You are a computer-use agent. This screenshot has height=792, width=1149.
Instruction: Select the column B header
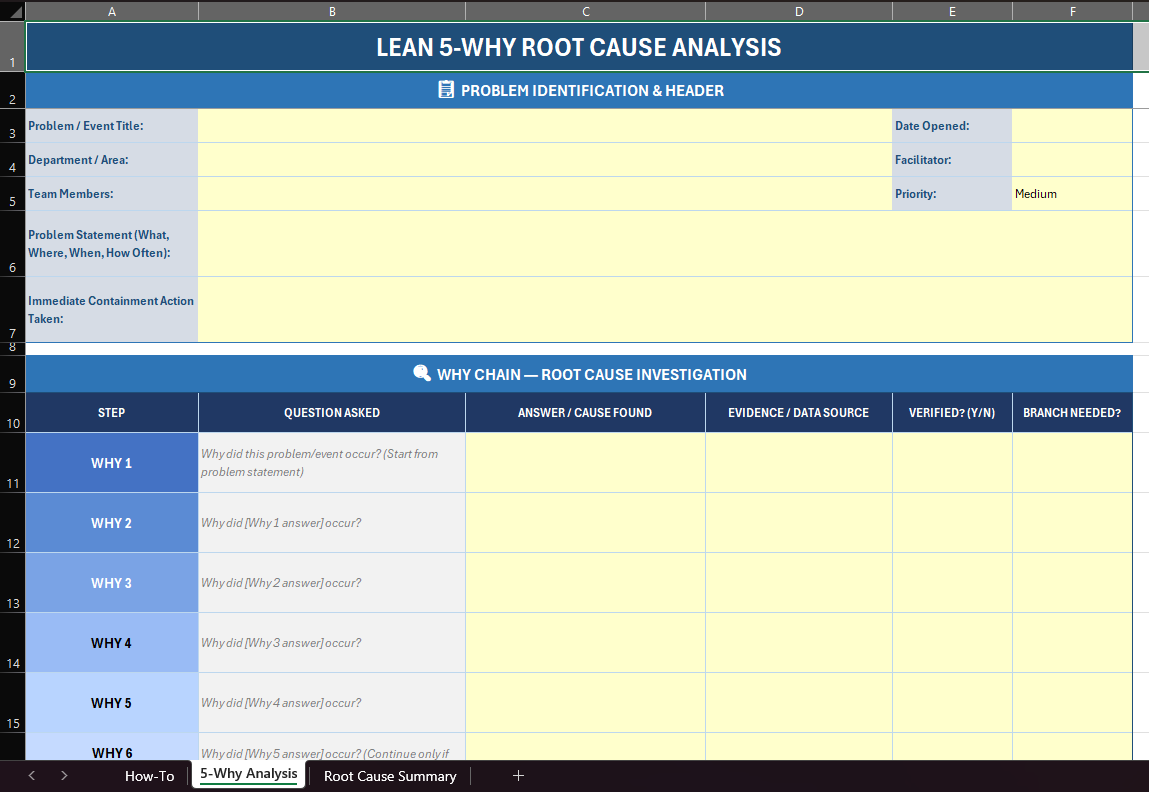point(331,11)
